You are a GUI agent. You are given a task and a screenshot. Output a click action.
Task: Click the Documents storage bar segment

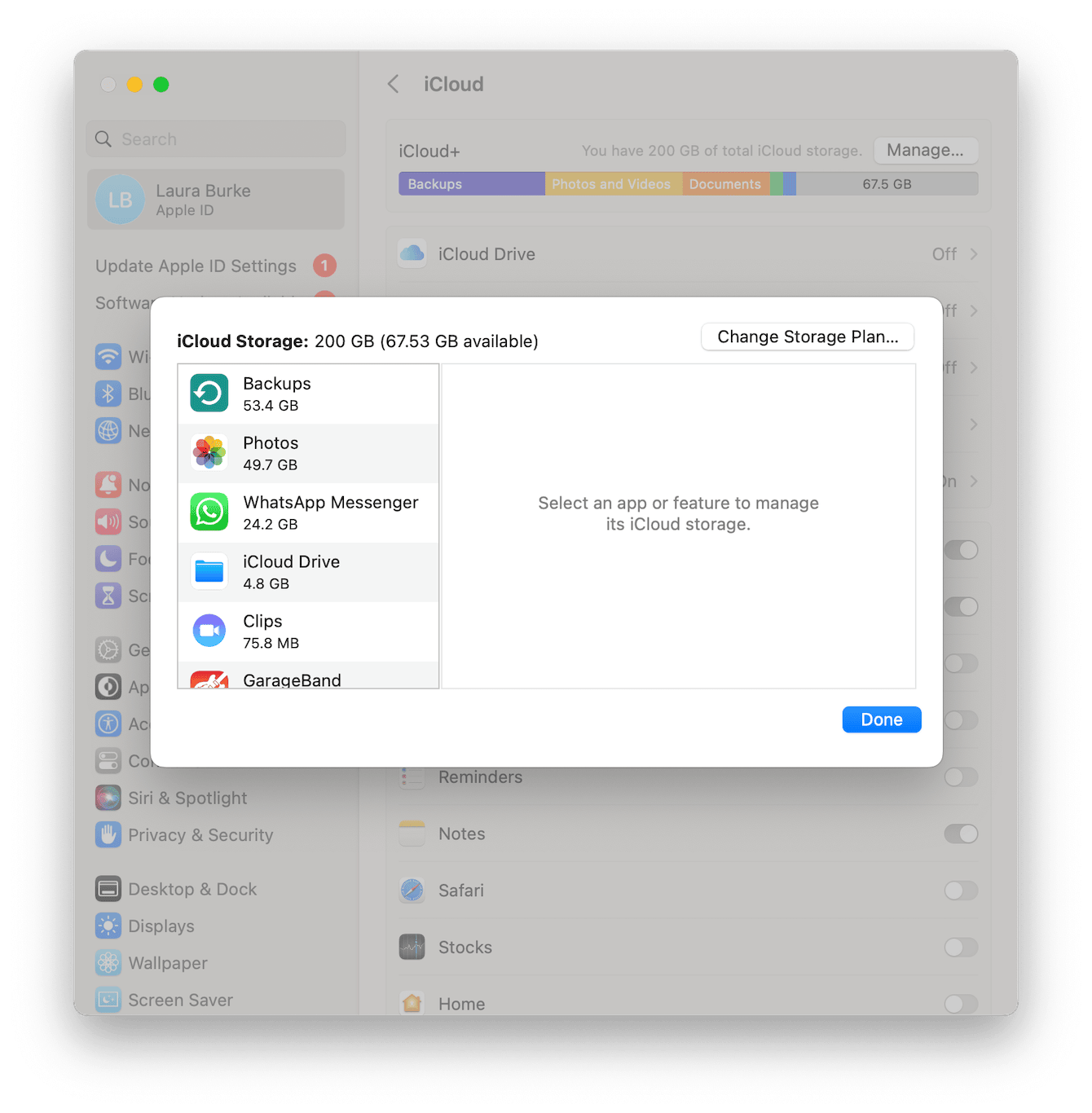(726, 184)
